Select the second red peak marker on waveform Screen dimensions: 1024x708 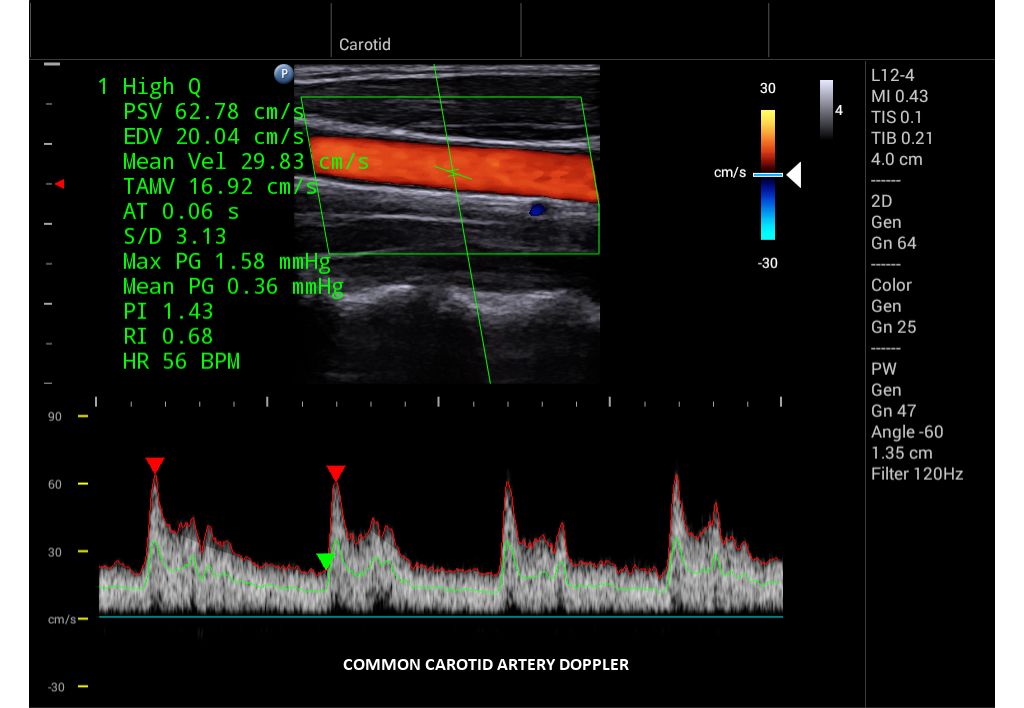(x=336, y=472)
